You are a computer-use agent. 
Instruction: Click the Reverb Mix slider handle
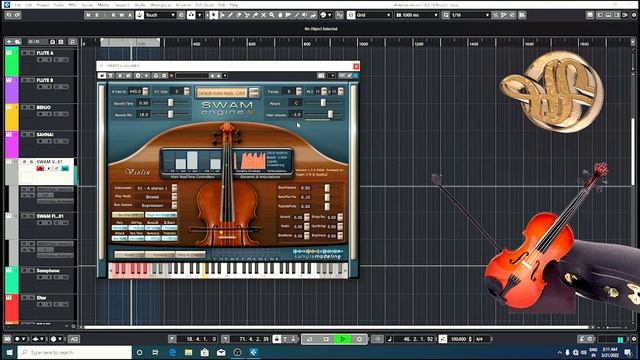171,115
